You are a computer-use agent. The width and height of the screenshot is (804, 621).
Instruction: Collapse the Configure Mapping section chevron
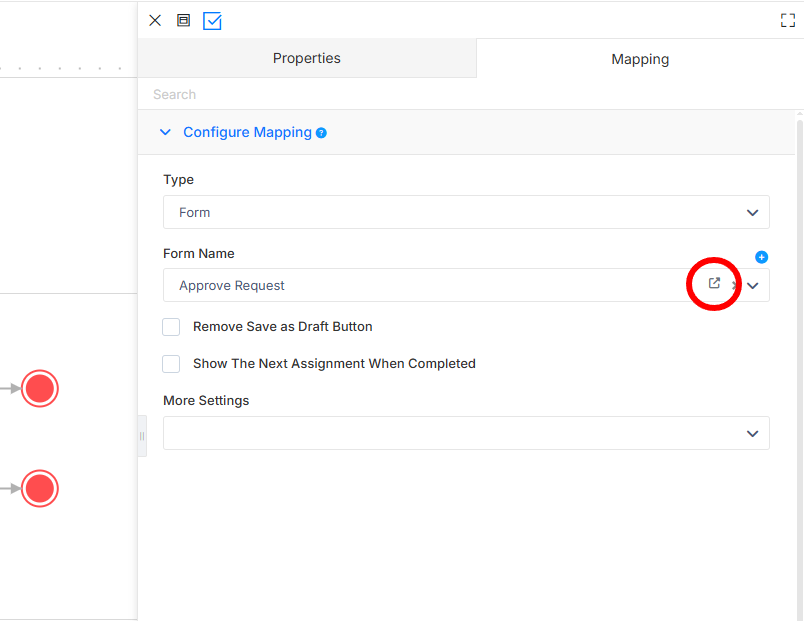coord(165,132)
